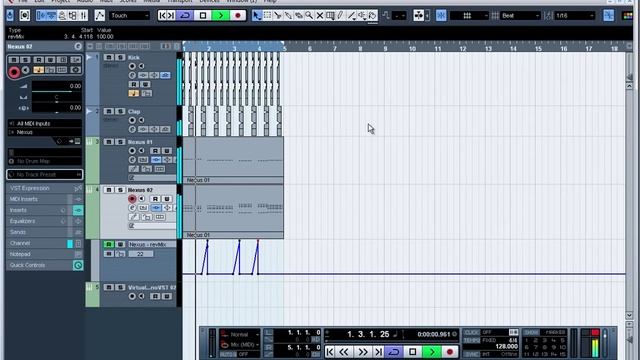This screenshot has width=640, height=360.
Task: Click the top toolbar green Play button
Action: point(220,16)
